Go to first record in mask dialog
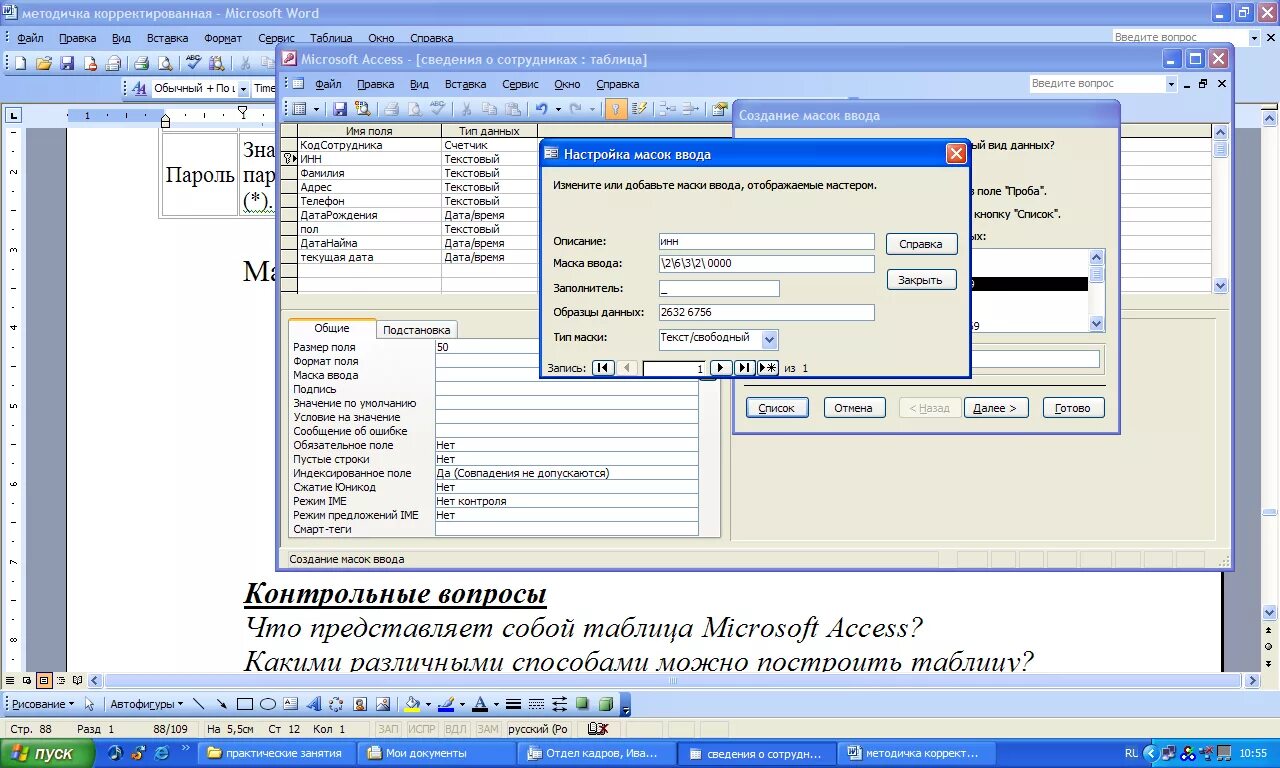The height and width of the screenshot is (768, 1280). (603, 368)
